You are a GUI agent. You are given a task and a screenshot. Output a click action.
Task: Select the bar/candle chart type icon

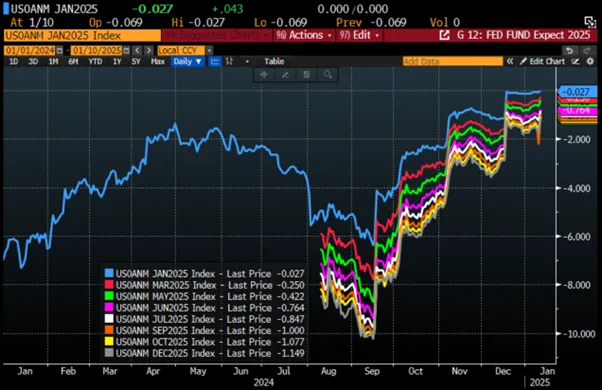[230, 61]
